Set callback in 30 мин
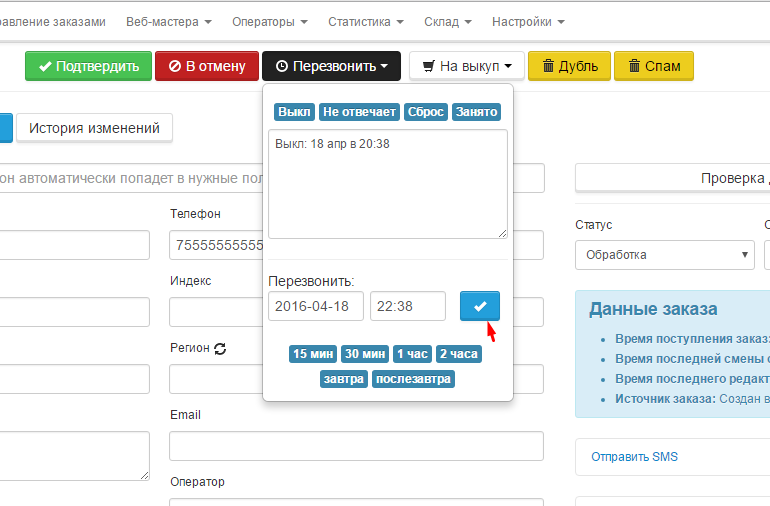 (x=365, y=354)
